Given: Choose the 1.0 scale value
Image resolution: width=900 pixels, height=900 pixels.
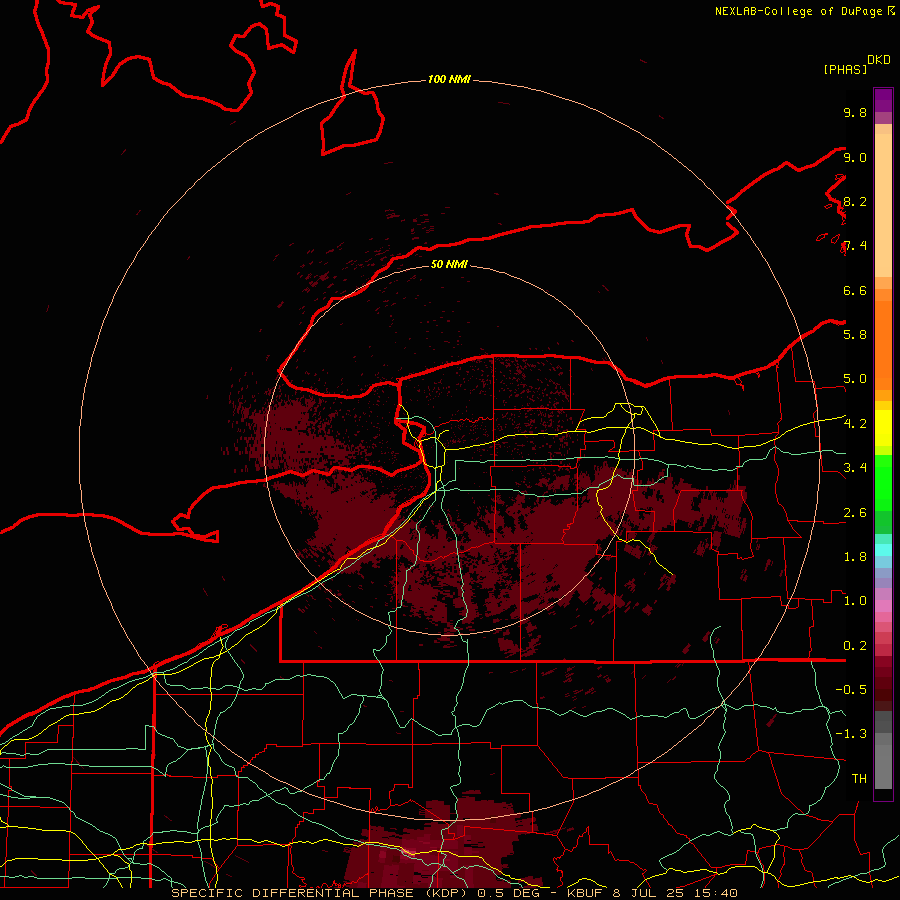Looking at the screenshot, I should [x=855, y=601].
